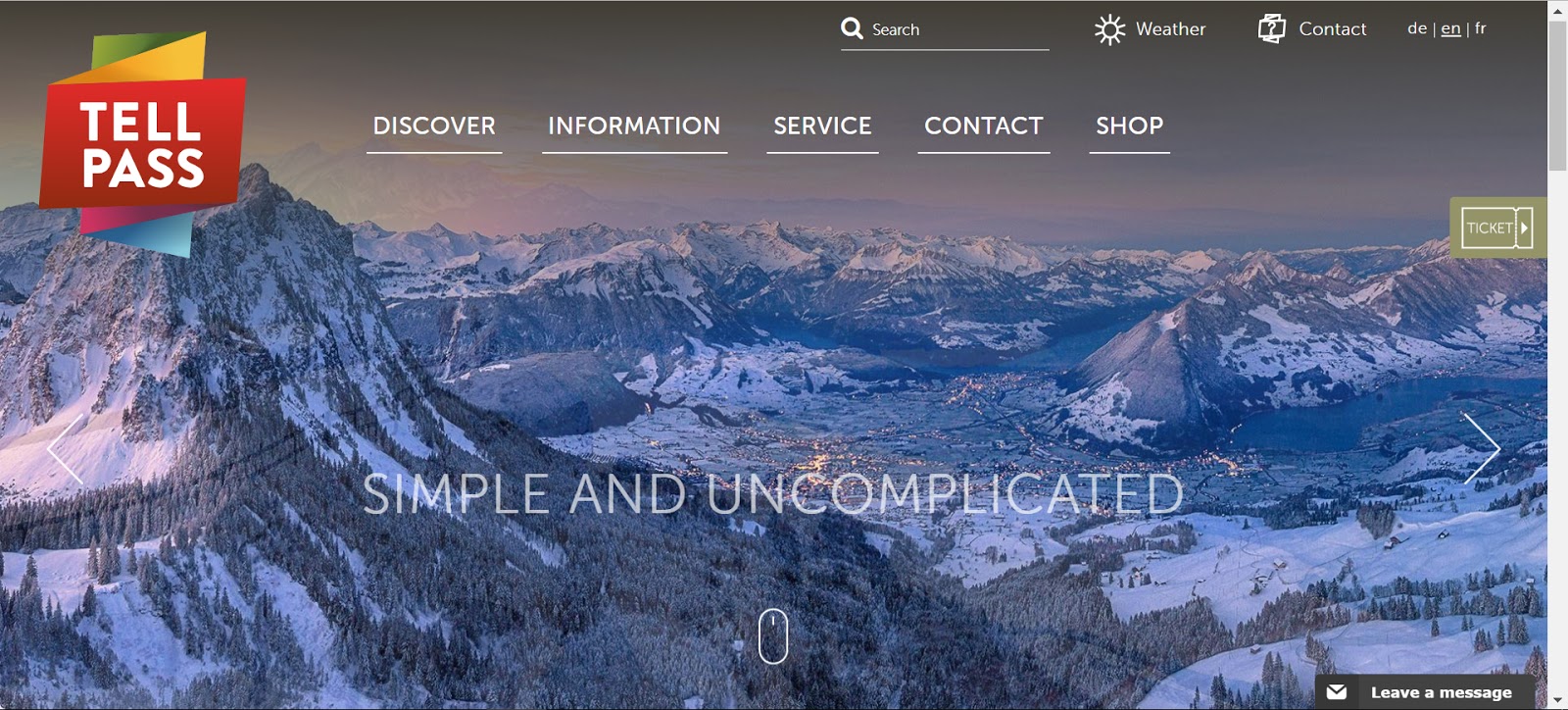1568x710 pixels.
Task: Click the Tell Pass logo
Action: [x=142, y=144]
